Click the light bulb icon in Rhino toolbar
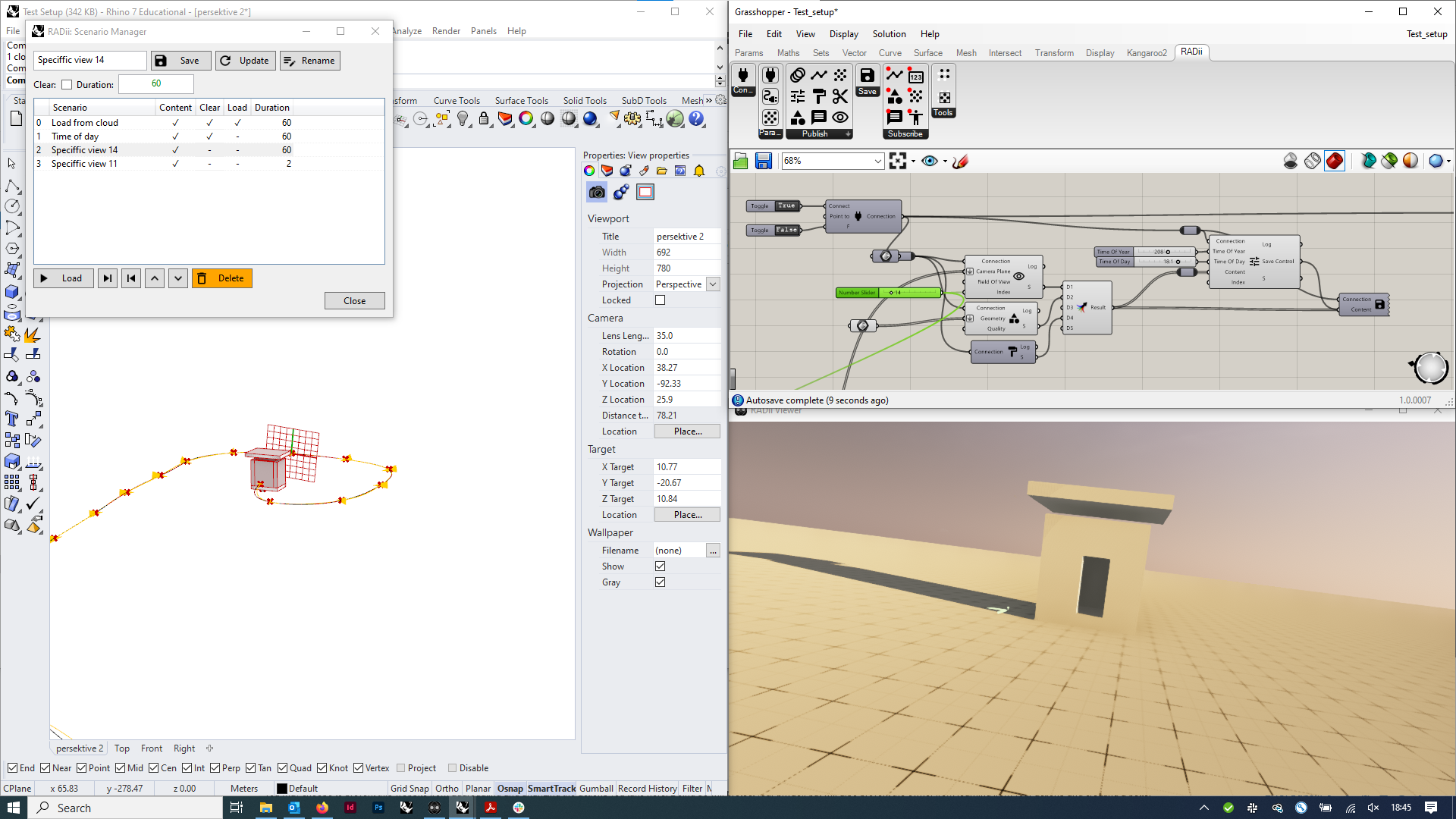1456x819 pixels. click(463, 119)
